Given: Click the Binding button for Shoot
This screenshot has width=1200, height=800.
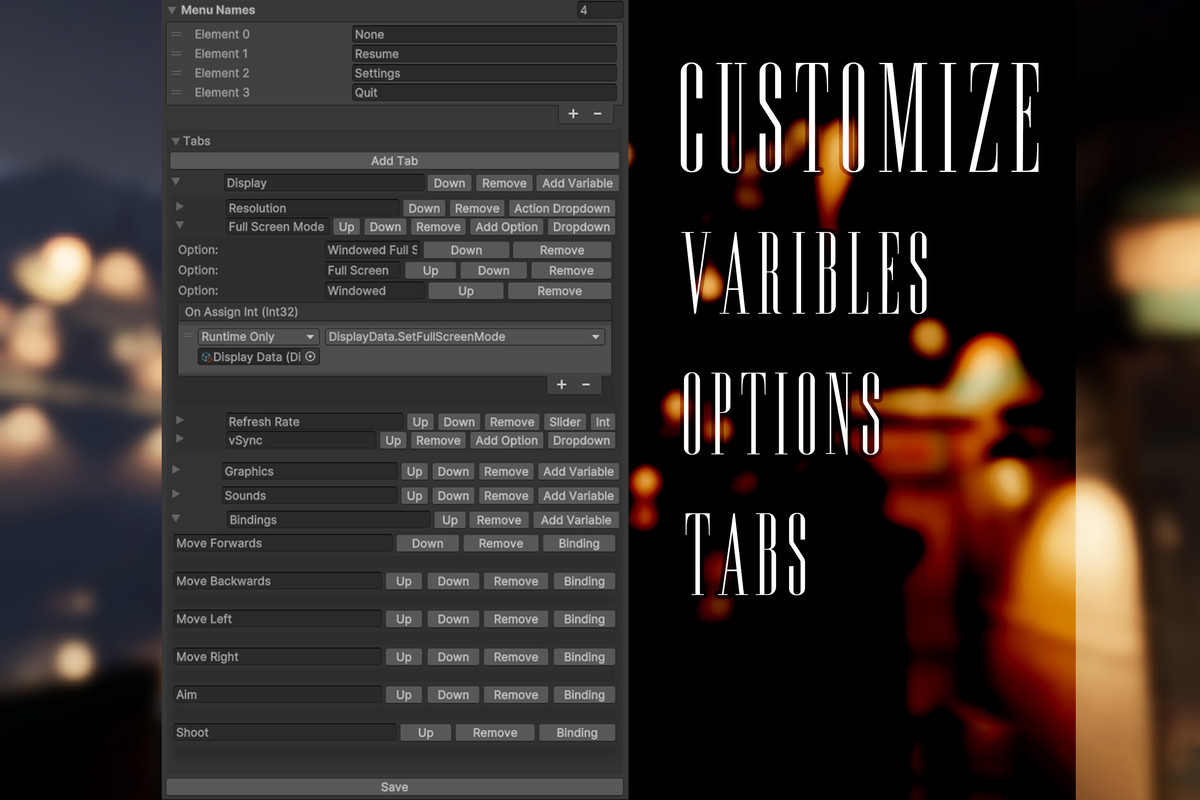Looking at the screenshot, I should pyautogui.click(x=577, y=732).
